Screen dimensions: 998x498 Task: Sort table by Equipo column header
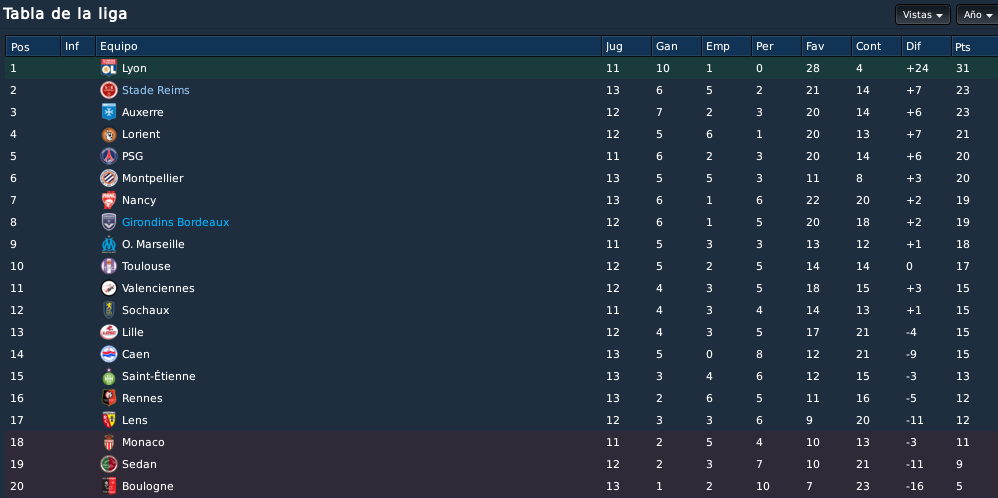tap(348, 46)
